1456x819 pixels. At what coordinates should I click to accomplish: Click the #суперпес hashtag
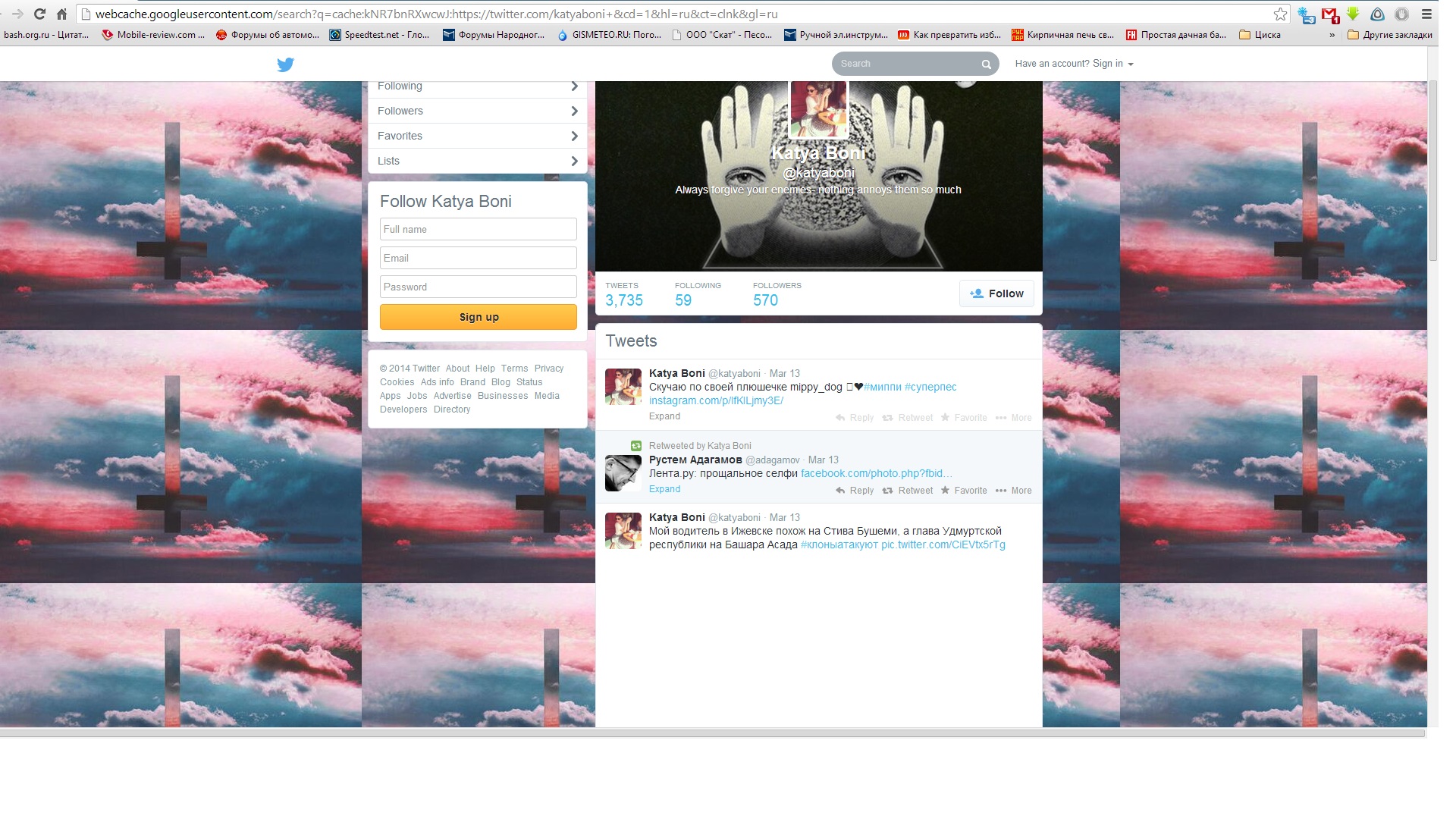click(930, 387)
